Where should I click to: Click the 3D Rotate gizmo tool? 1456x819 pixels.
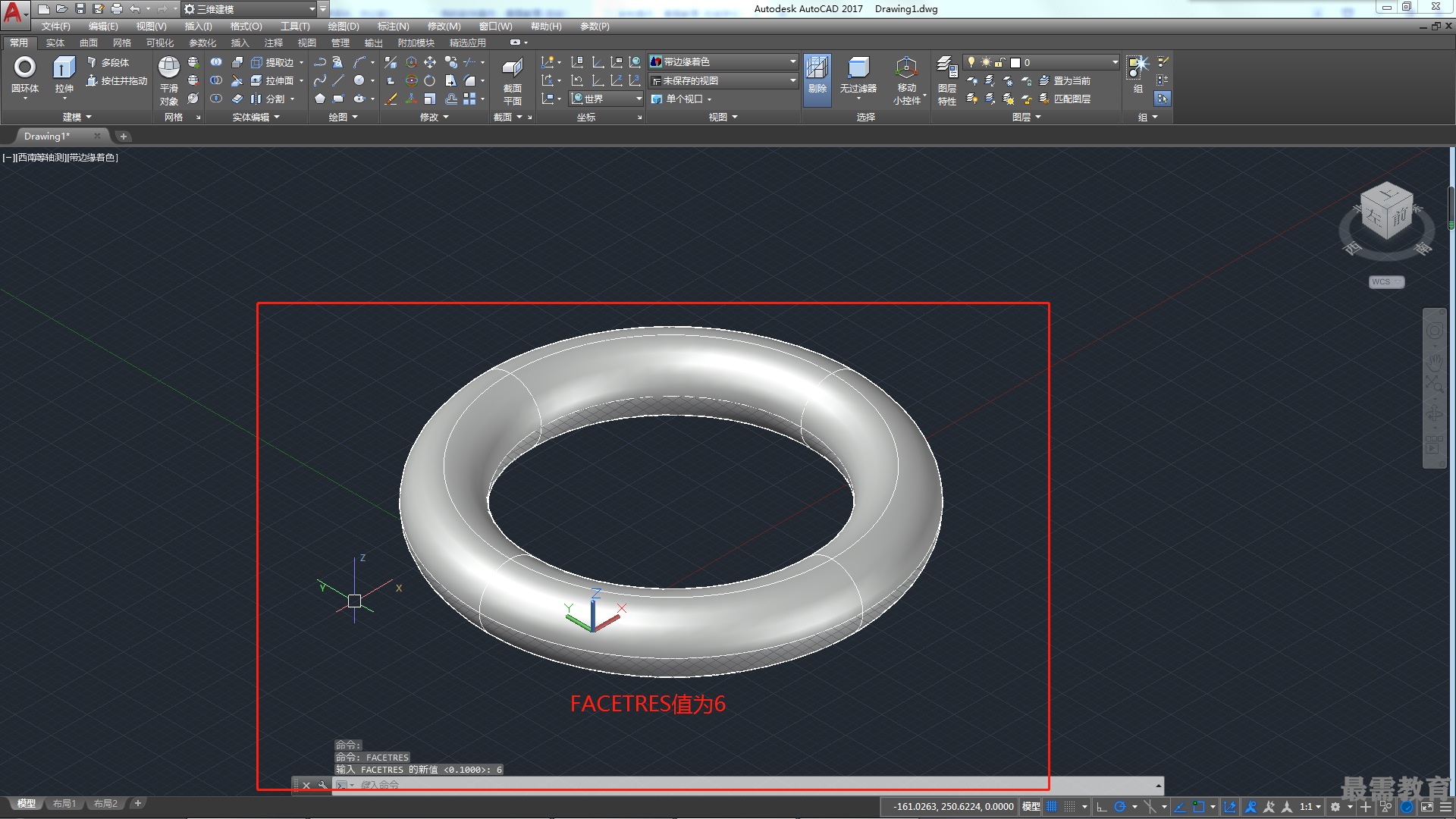point(411,80)
